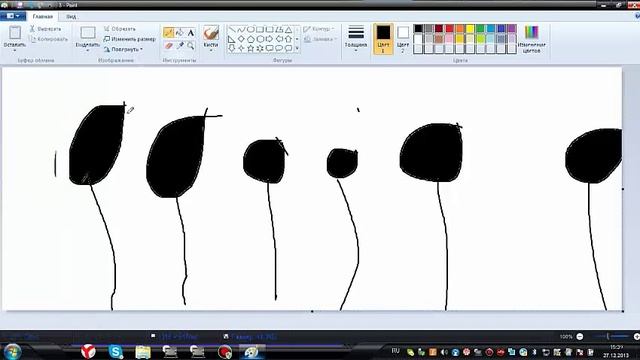Click the taskbar clock and date
This screenshot has width=640, height=360.
616,351
